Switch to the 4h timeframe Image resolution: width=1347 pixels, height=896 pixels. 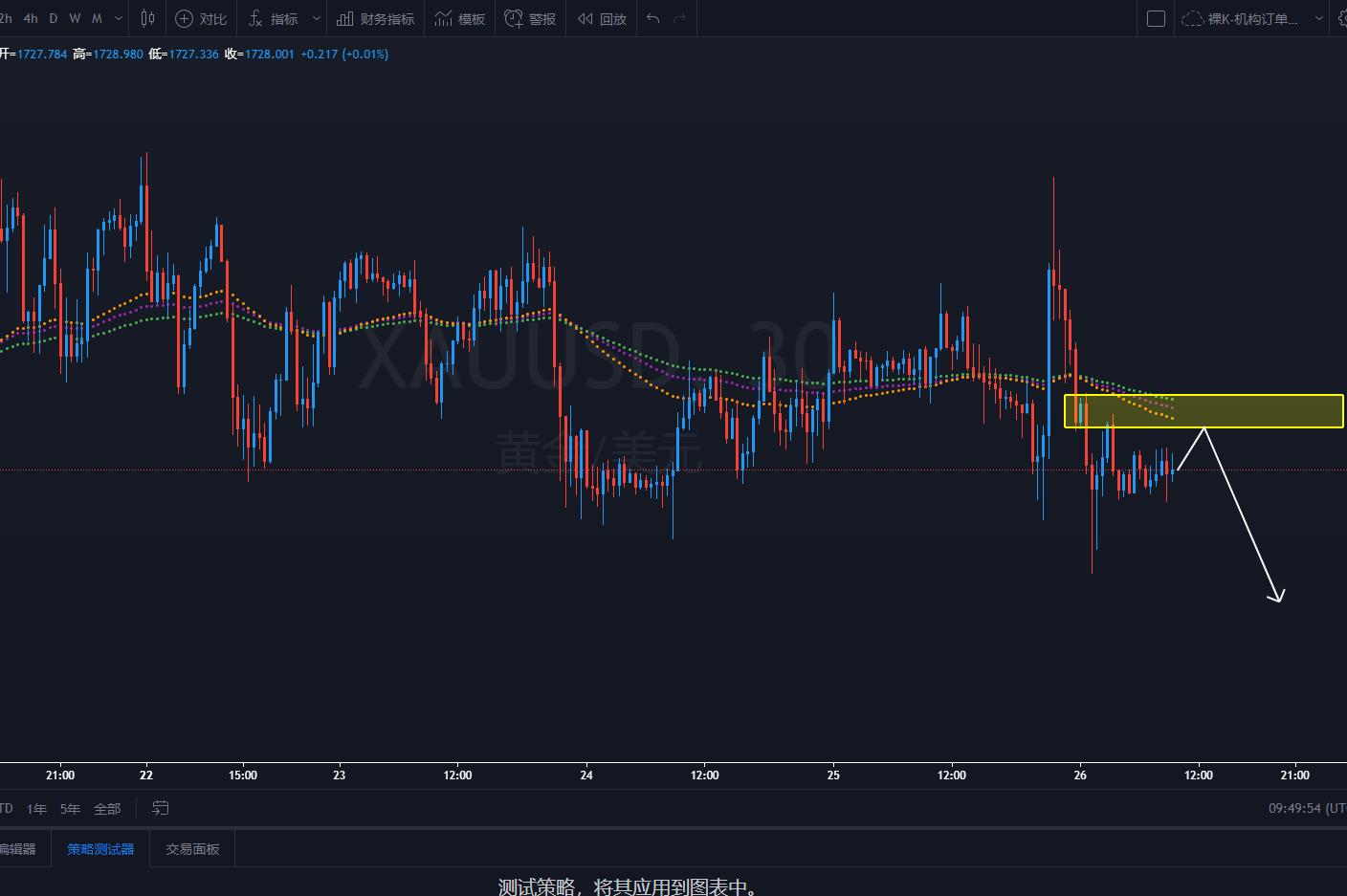tap(31, 18)
